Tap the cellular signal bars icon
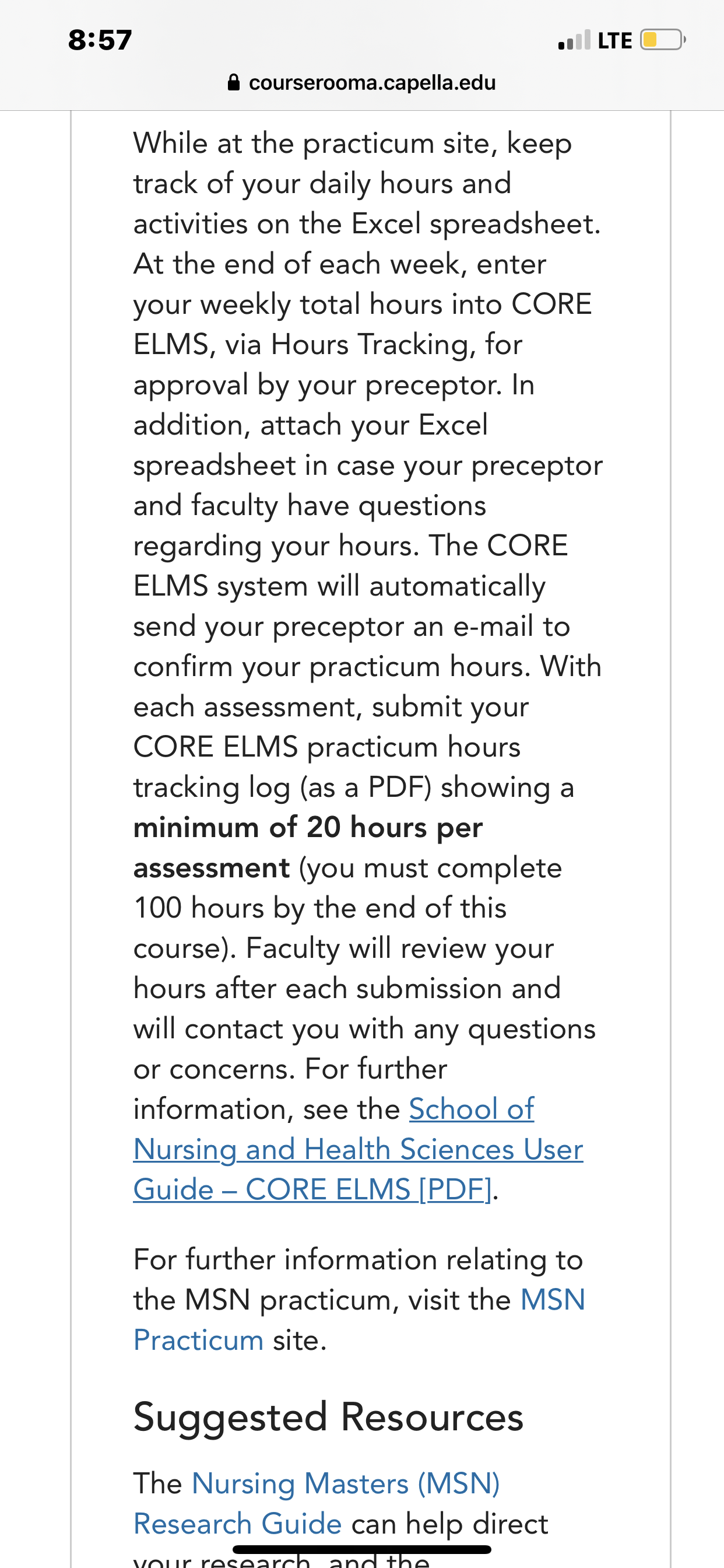This screenshot has height=1568, width=724. pos(574,40)
